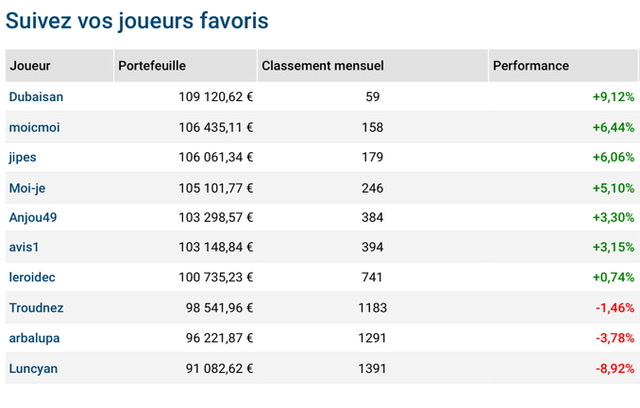The image size is (640, 408).
Task: Click the Luncyan player link
Action: [x=33, y=369]
